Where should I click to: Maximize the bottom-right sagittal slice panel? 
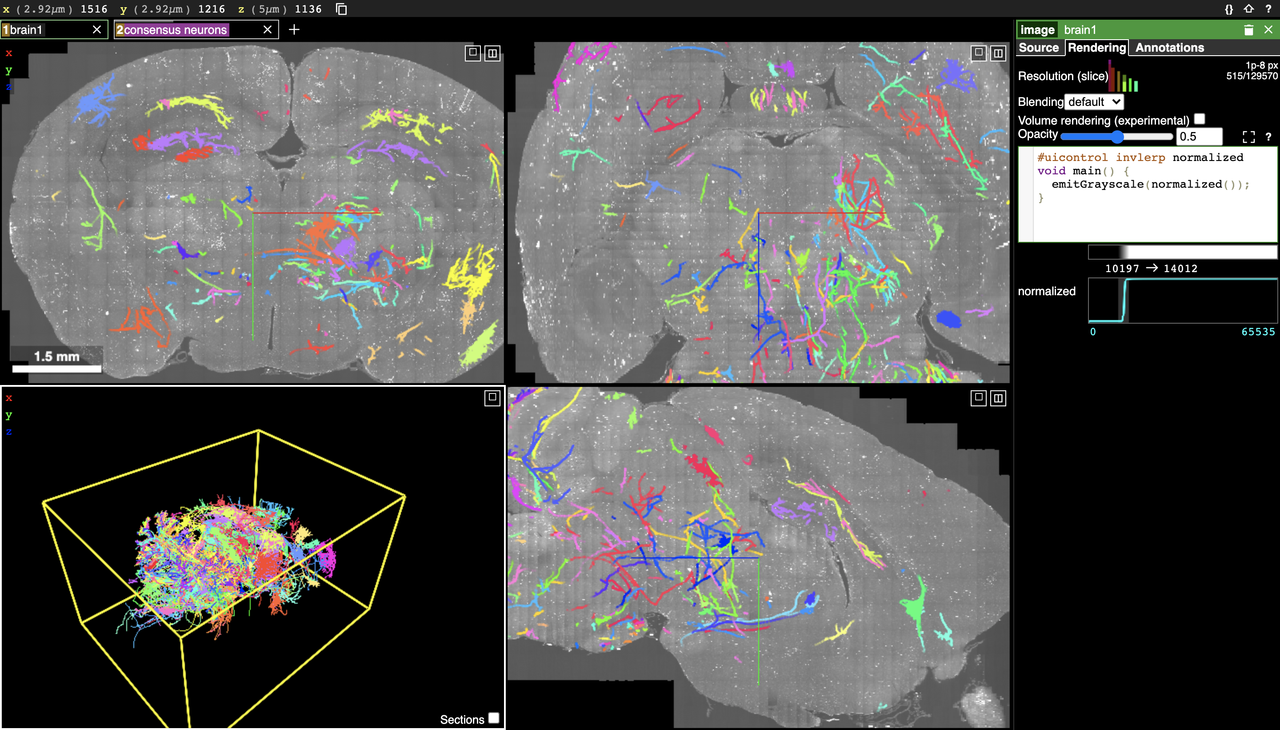point(979,398)
